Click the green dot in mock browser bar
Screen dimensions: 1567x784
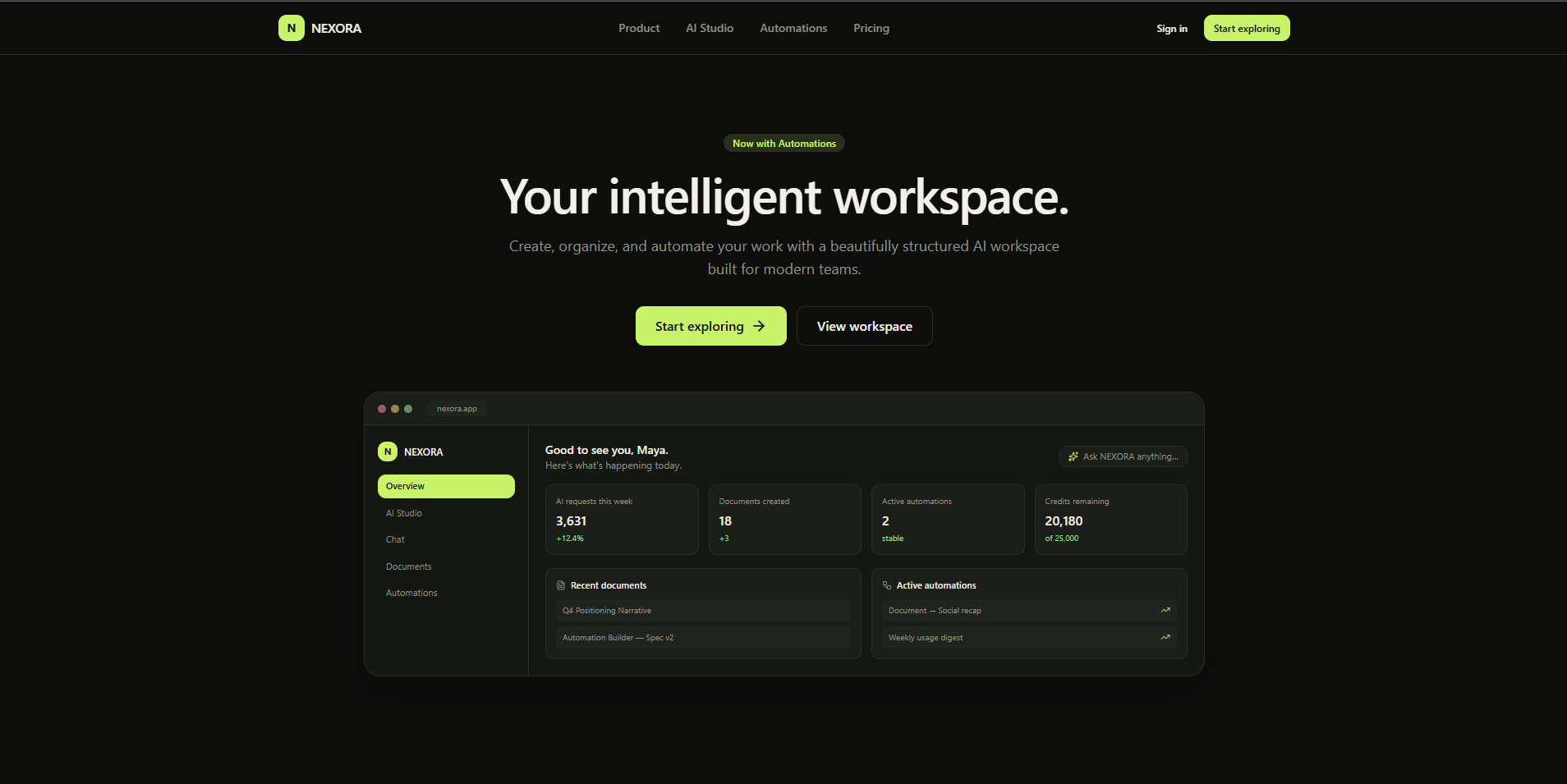(x=408, y=409)
